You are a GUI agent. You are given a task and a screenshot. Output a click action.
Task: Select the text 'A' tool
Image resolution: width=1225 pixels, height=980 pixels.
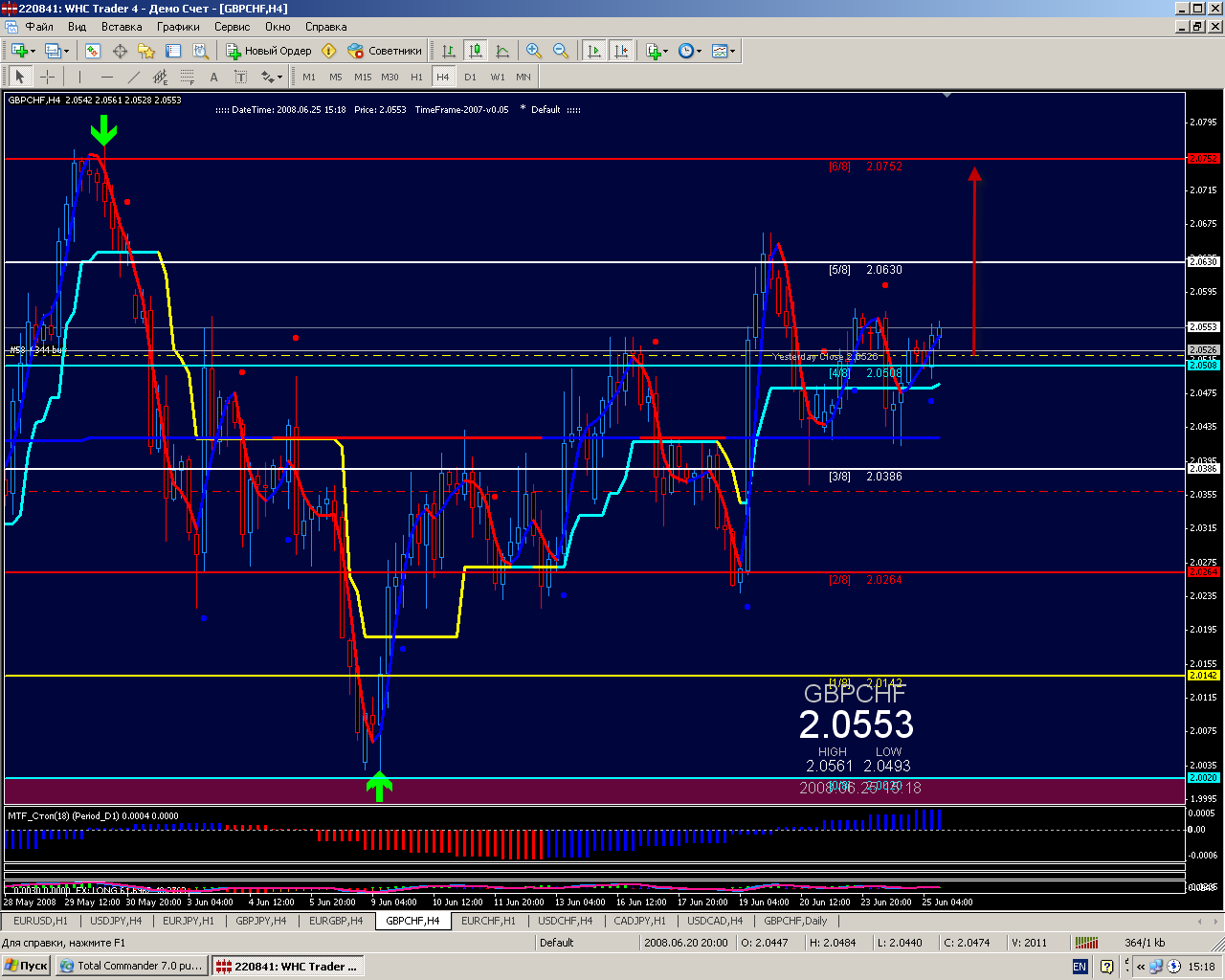[213, 77]
